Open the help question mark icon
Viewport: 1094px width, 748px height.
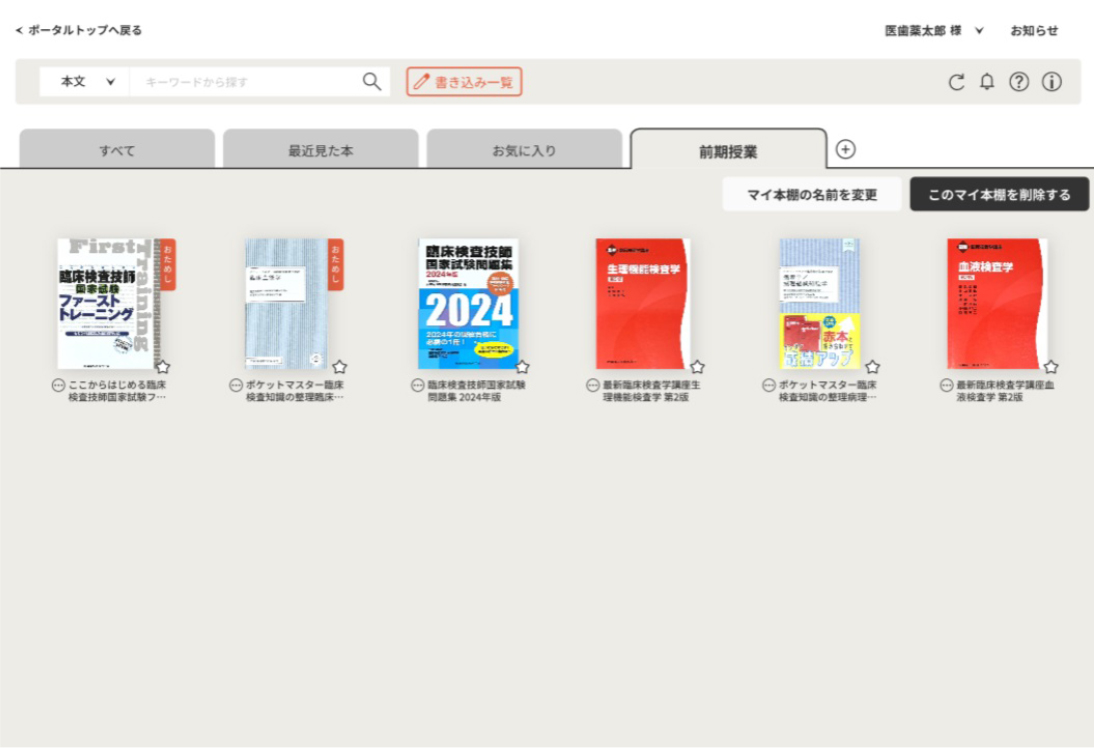click(1018, 82)
